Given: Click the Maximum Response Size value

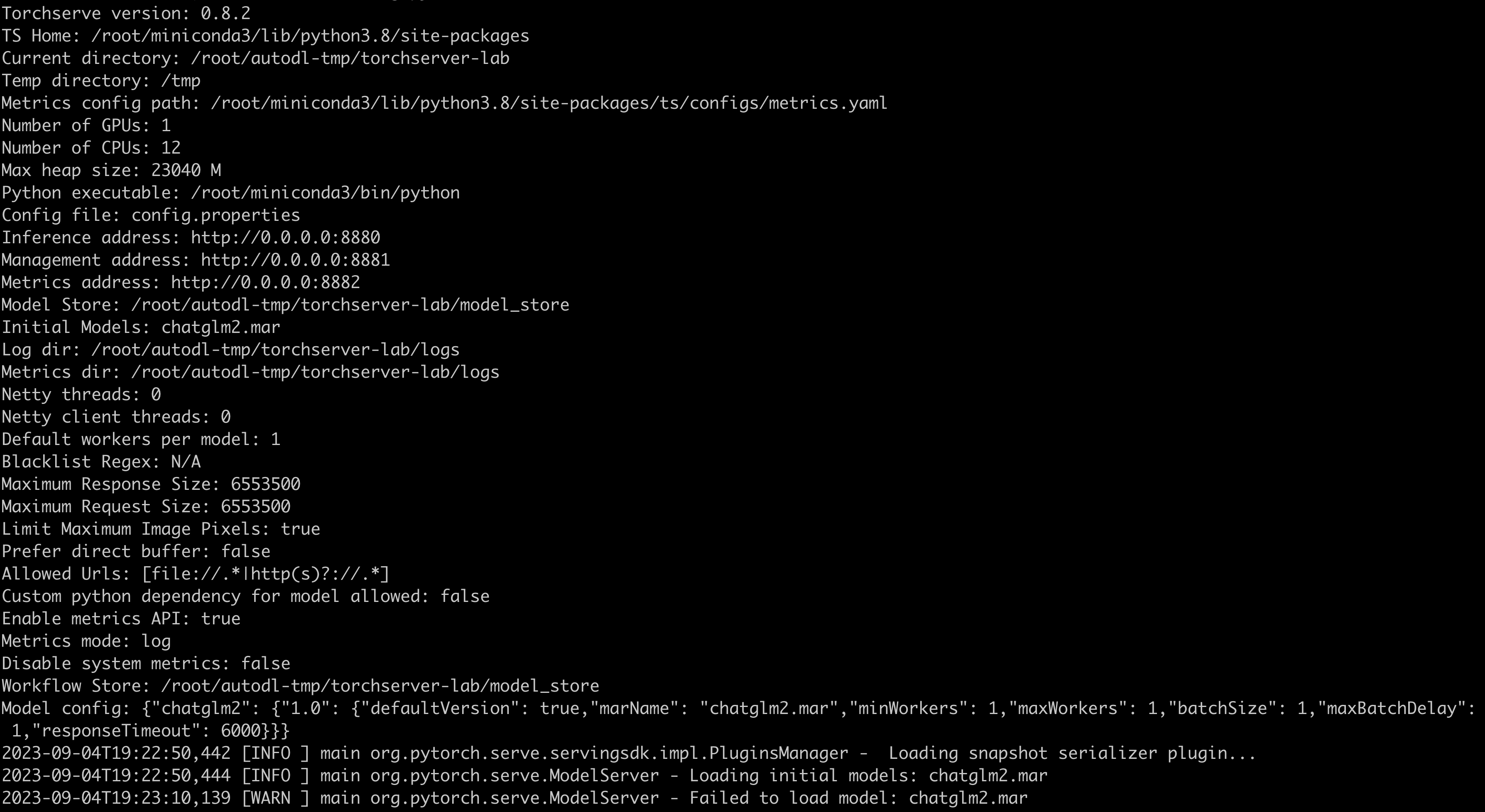Looking at the screenshot, I should [265, 484].
